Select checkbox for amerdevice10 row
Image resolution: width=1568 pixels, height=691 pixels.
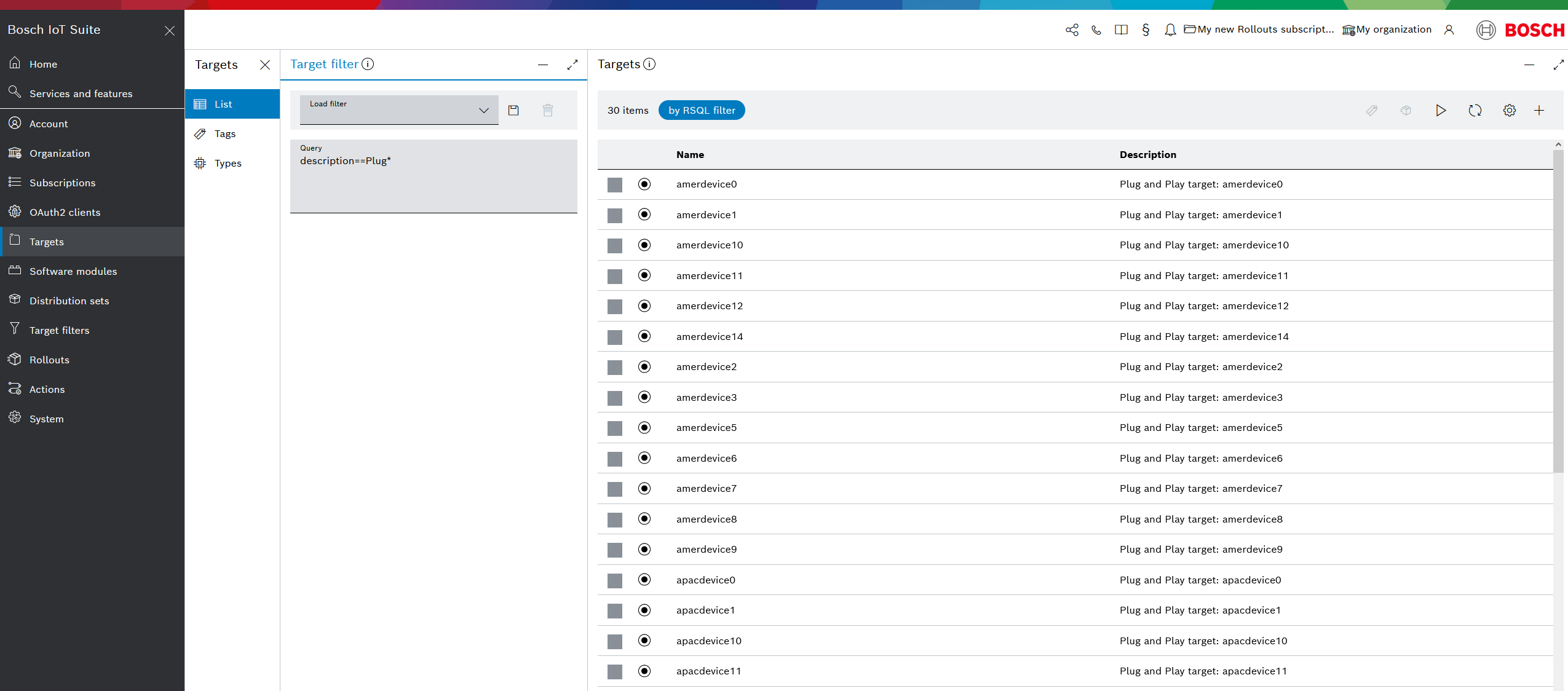pos(615,245)
